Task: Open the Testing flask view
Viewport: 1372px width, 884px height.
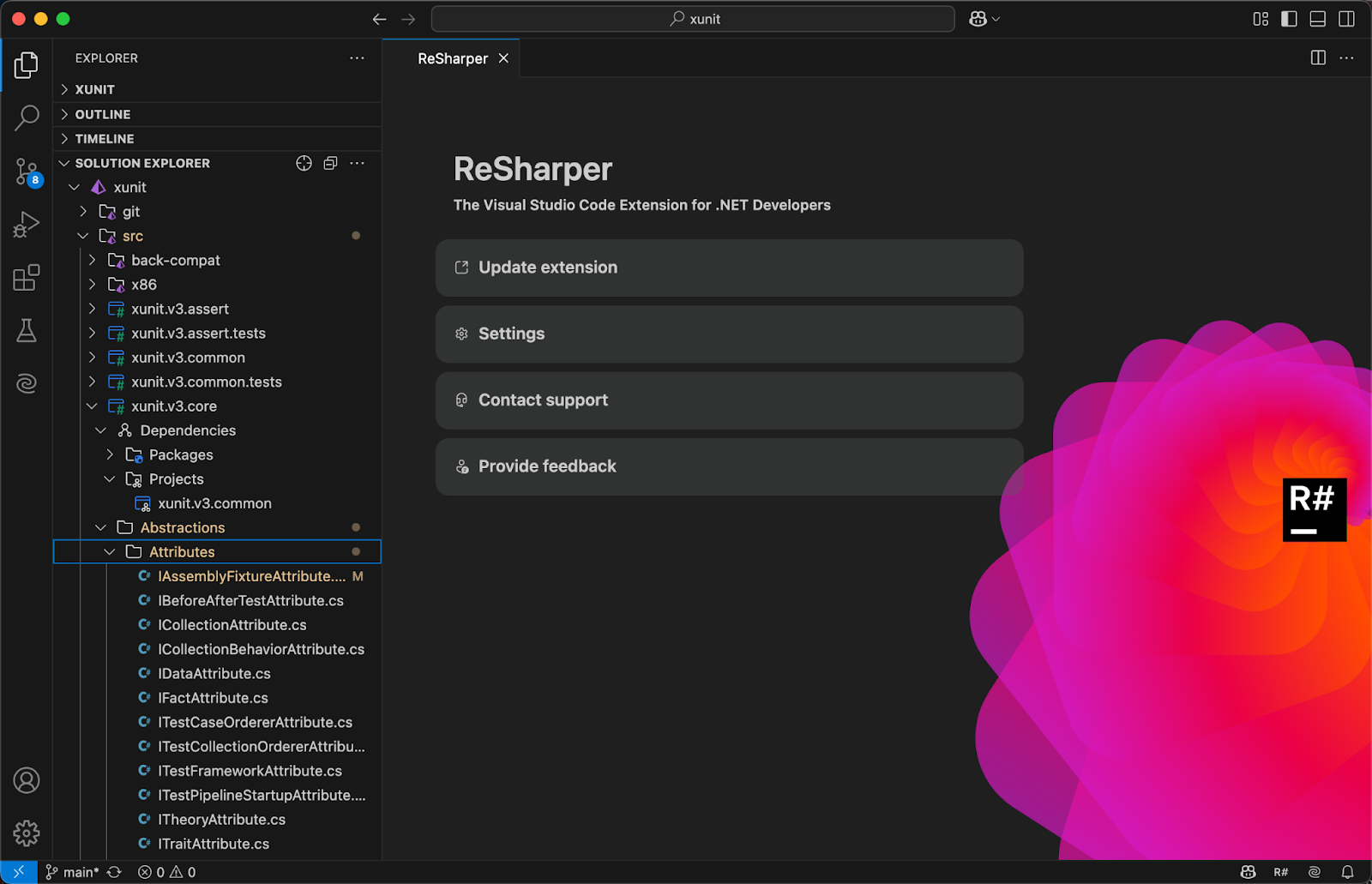Action: tap(26, 331)
